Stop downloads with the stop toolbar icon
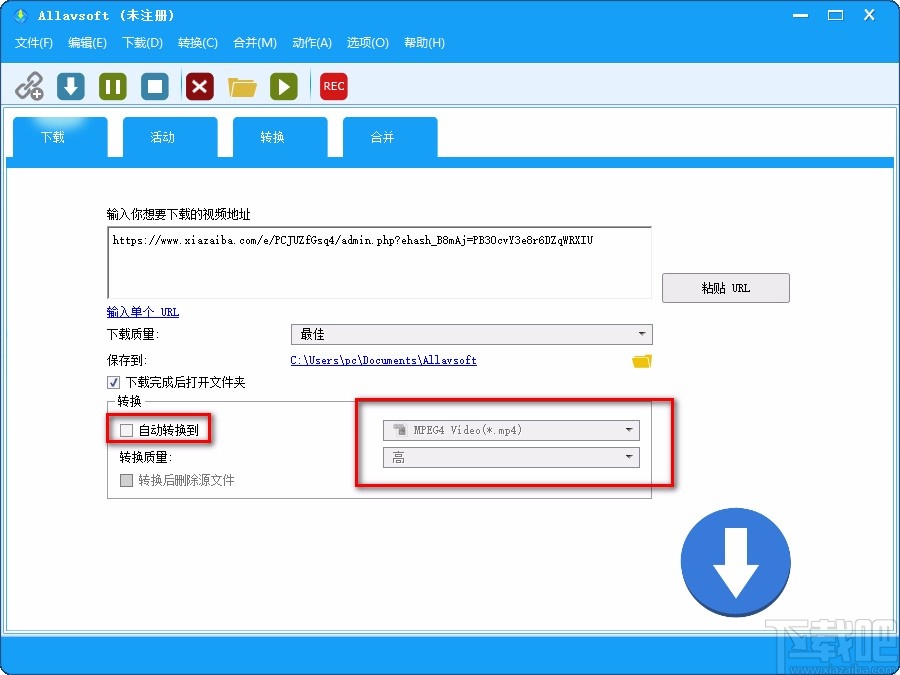This screenshot has width=900, height=675. click(x=155, y=87)
